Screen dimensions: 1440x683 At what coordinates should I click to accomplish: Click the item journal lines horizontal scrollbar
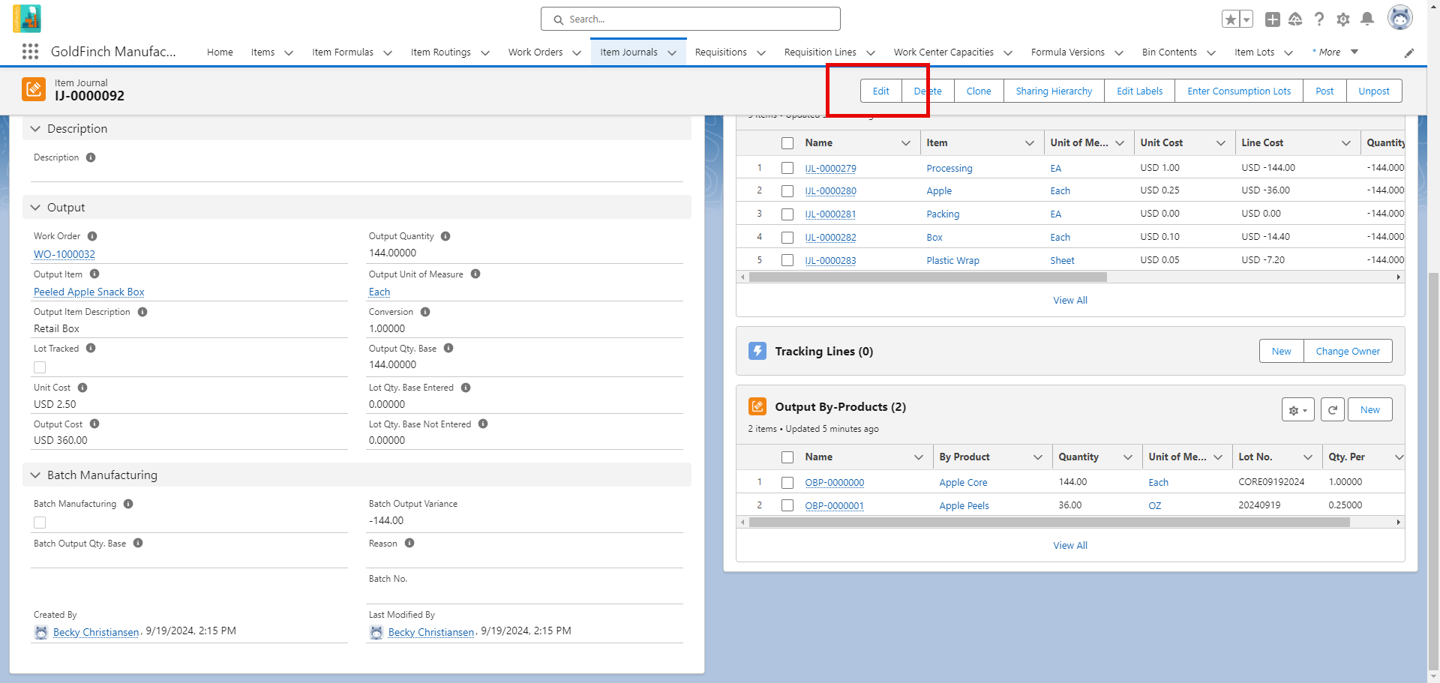928,277
